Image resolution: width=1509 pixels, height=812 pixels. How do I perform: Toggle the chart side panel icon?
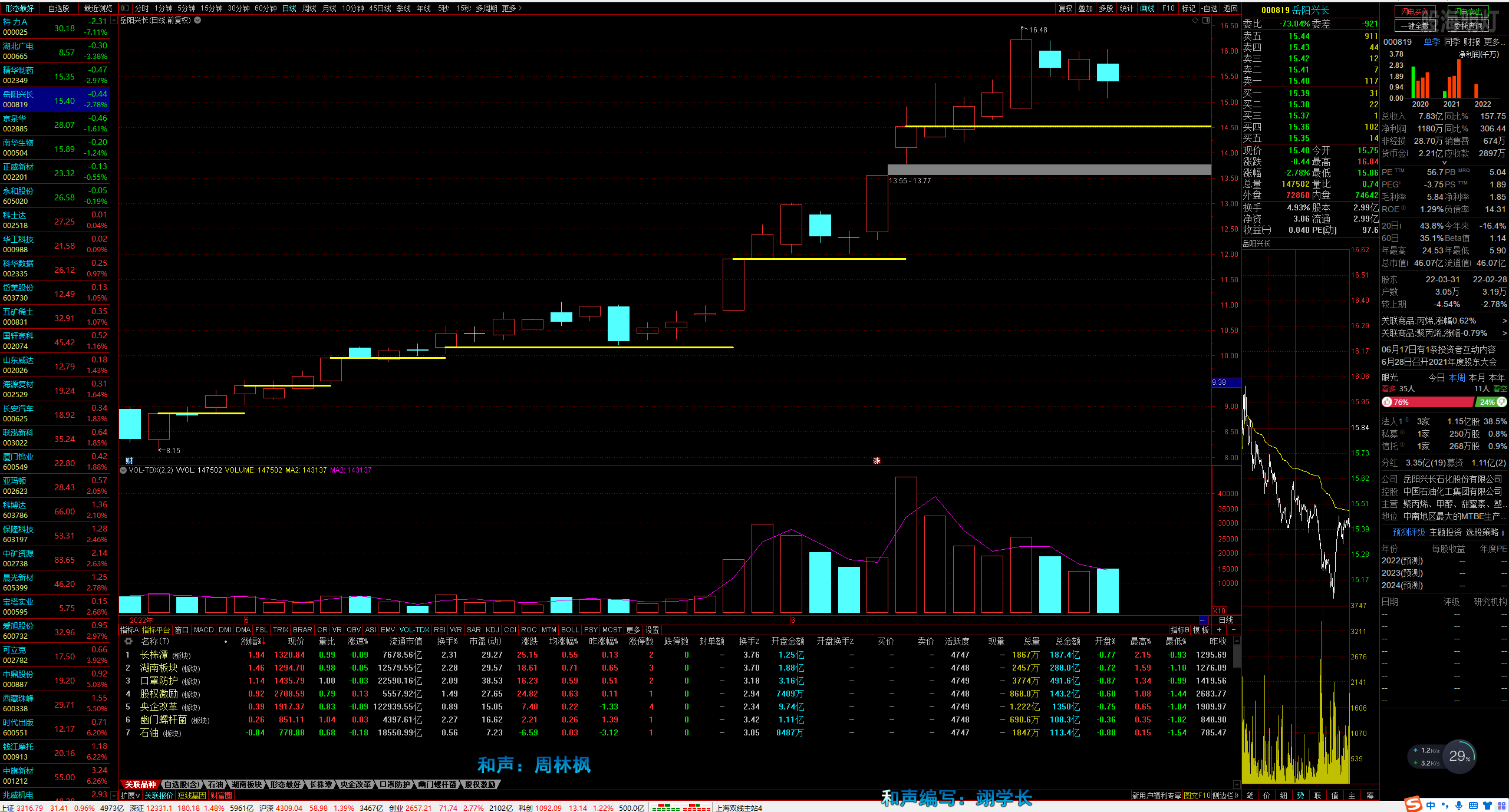click(1206, 21)
